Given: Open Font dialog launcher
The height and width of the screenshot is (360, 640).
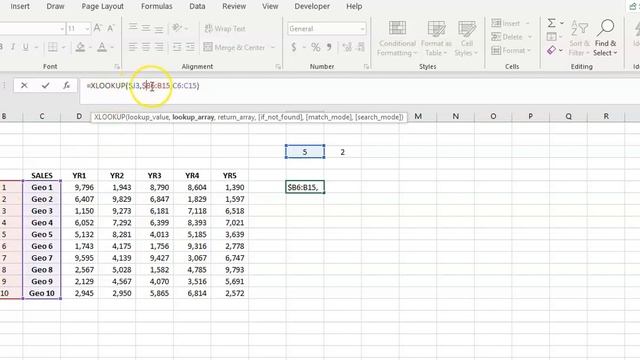Looking at the screenshot, I should [x=117, y=67].
